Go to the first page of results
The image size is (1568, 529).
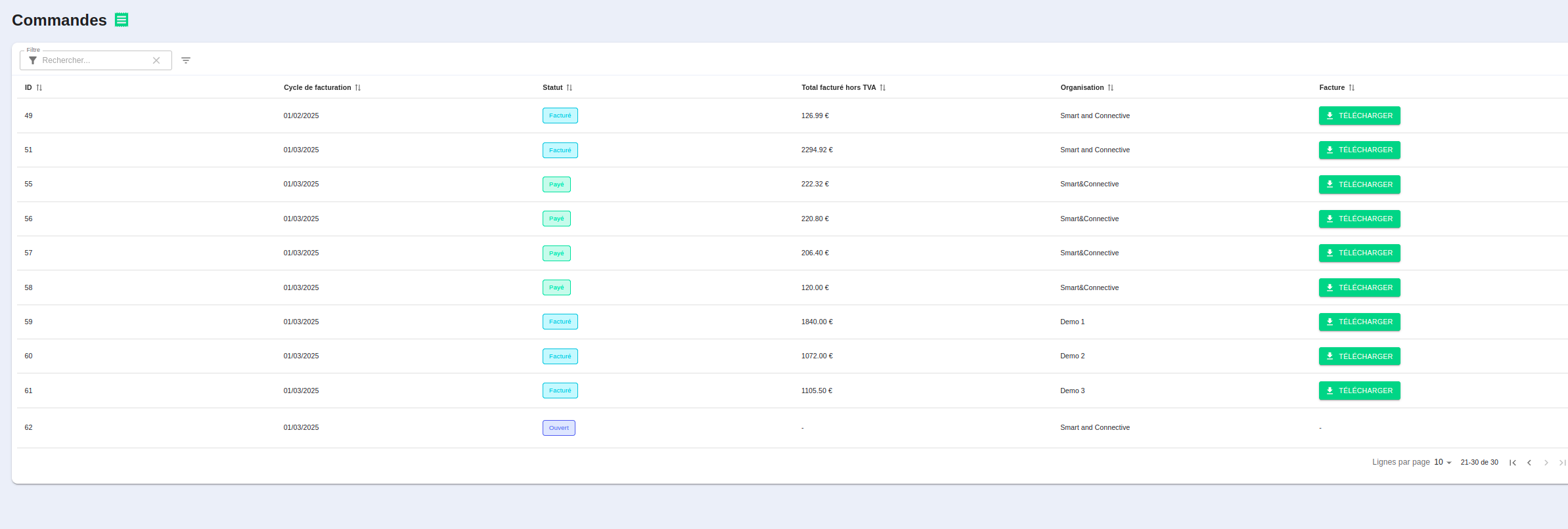(1512, 463)
